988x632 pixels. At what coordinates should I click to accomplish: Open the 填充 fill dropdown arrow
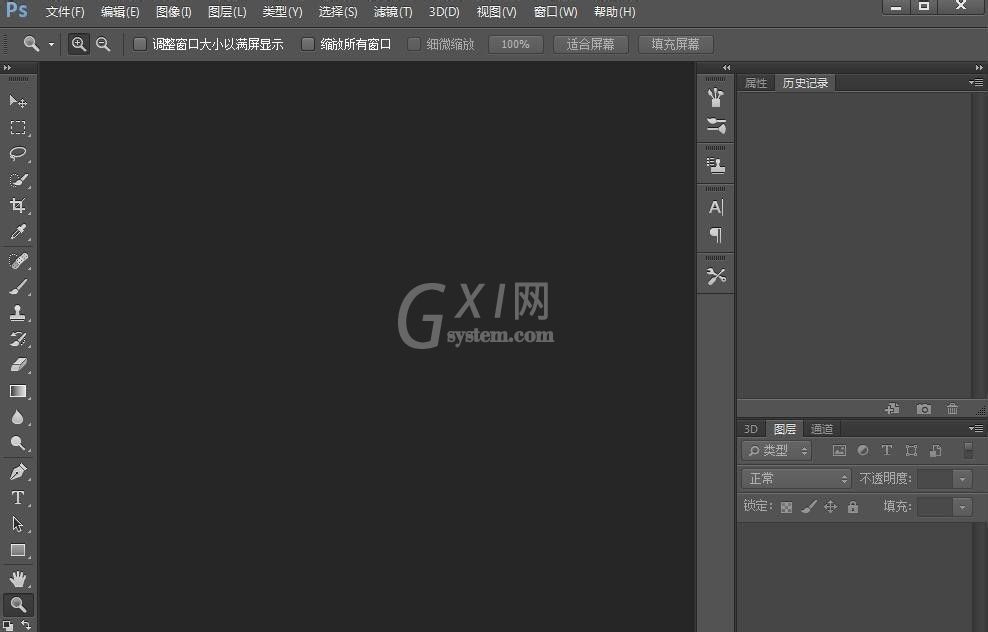962,507
